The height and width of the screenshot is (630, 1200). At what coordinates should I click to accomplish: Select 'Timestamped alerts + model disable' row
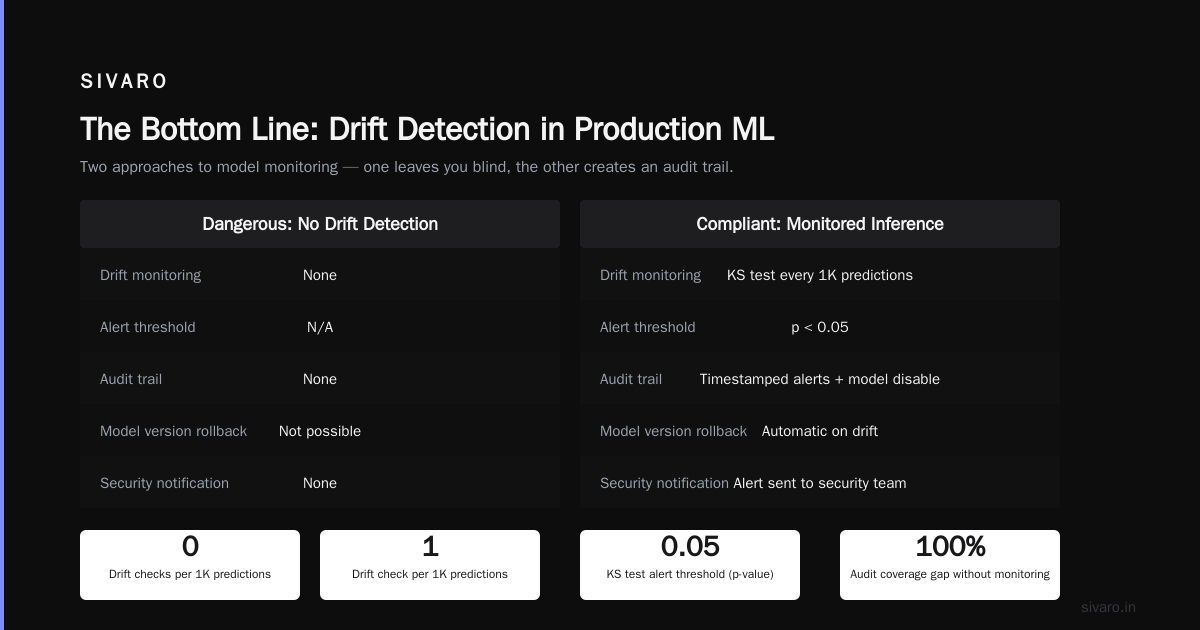820,379
